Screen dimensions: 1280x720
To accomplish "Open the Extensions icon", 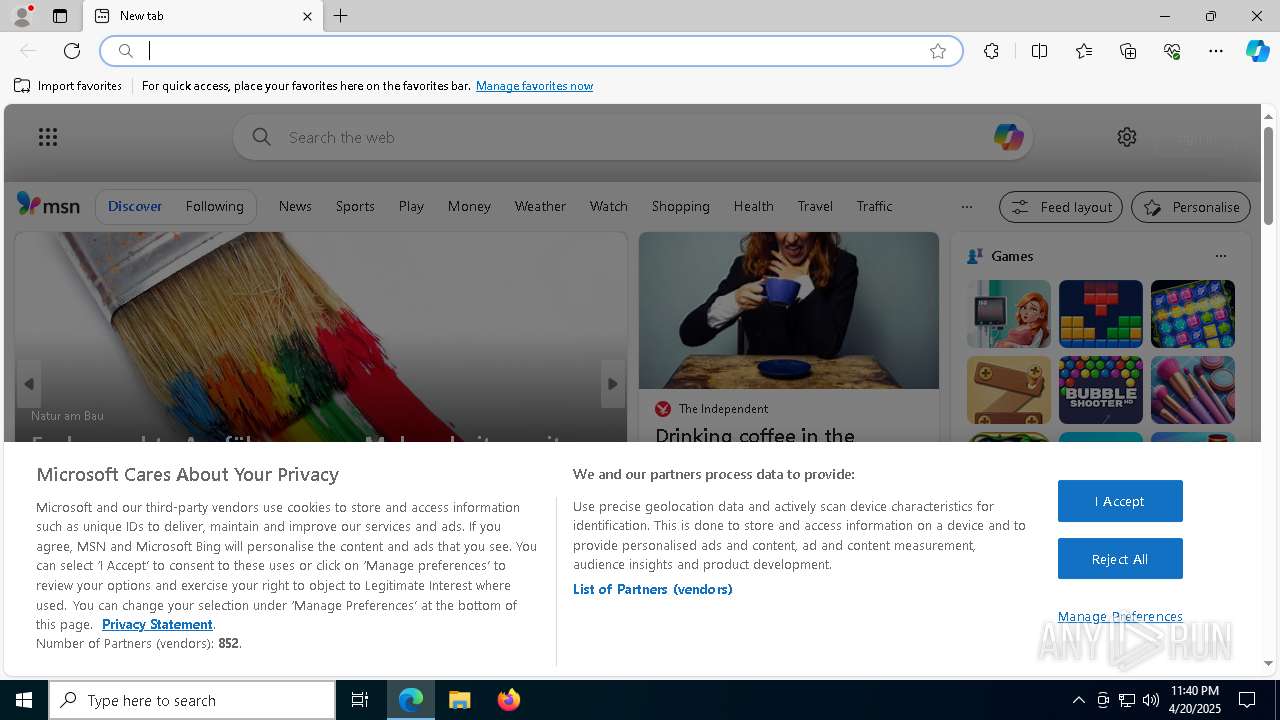I will pos(991,51).
